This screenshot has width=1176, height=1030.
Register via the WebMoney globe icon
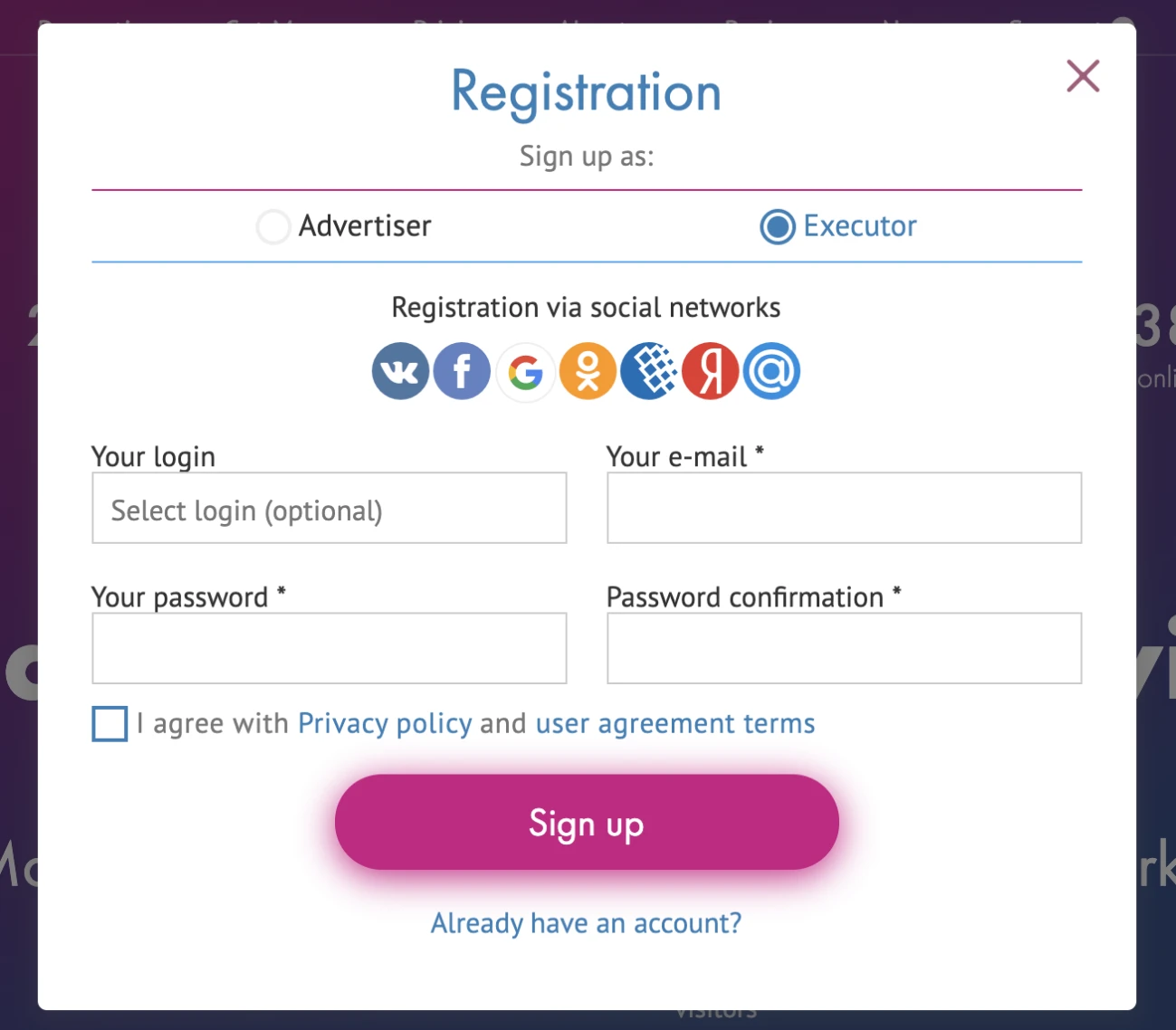tap(649, 371)
